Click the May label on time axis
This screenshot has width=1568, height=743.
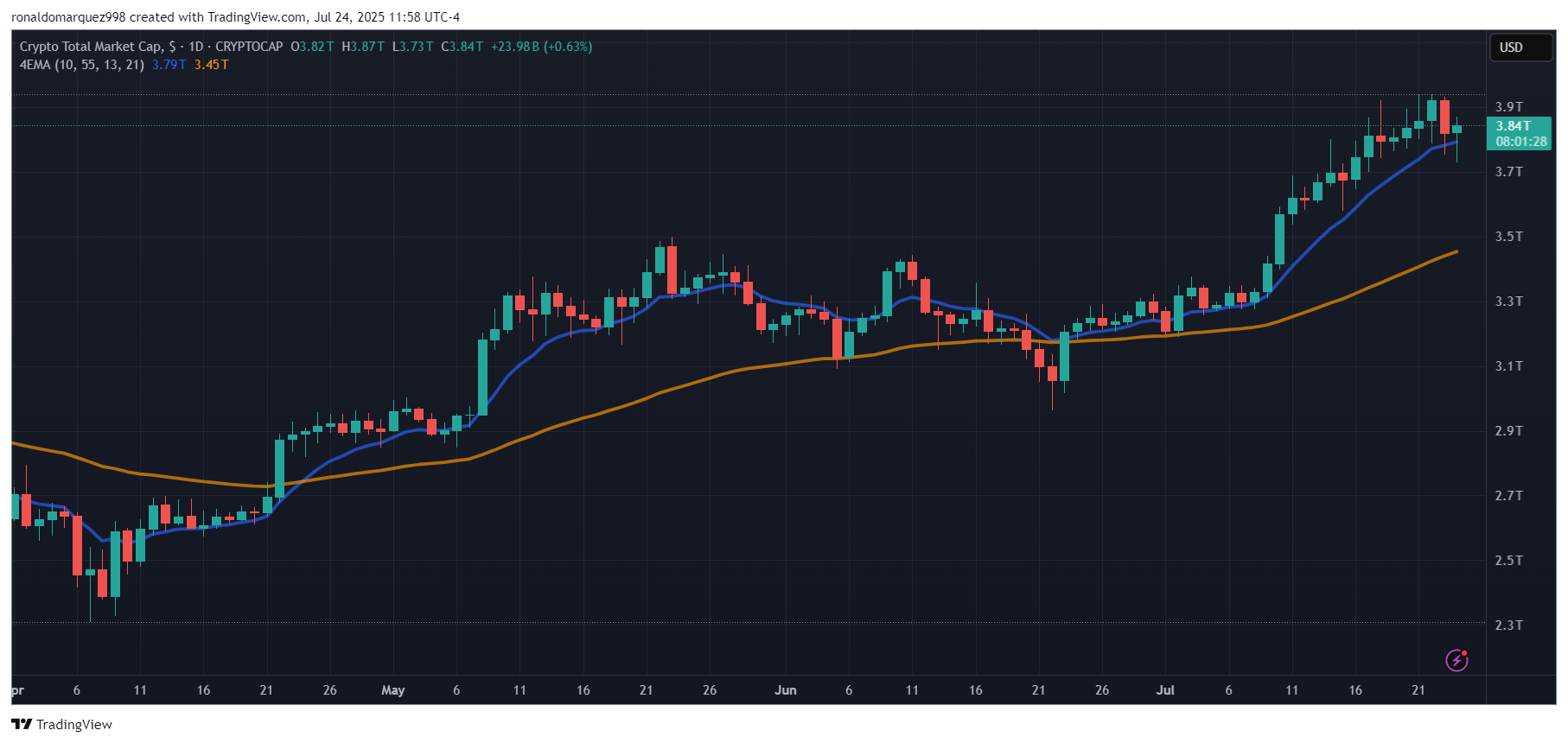click(x=393, y=690)
